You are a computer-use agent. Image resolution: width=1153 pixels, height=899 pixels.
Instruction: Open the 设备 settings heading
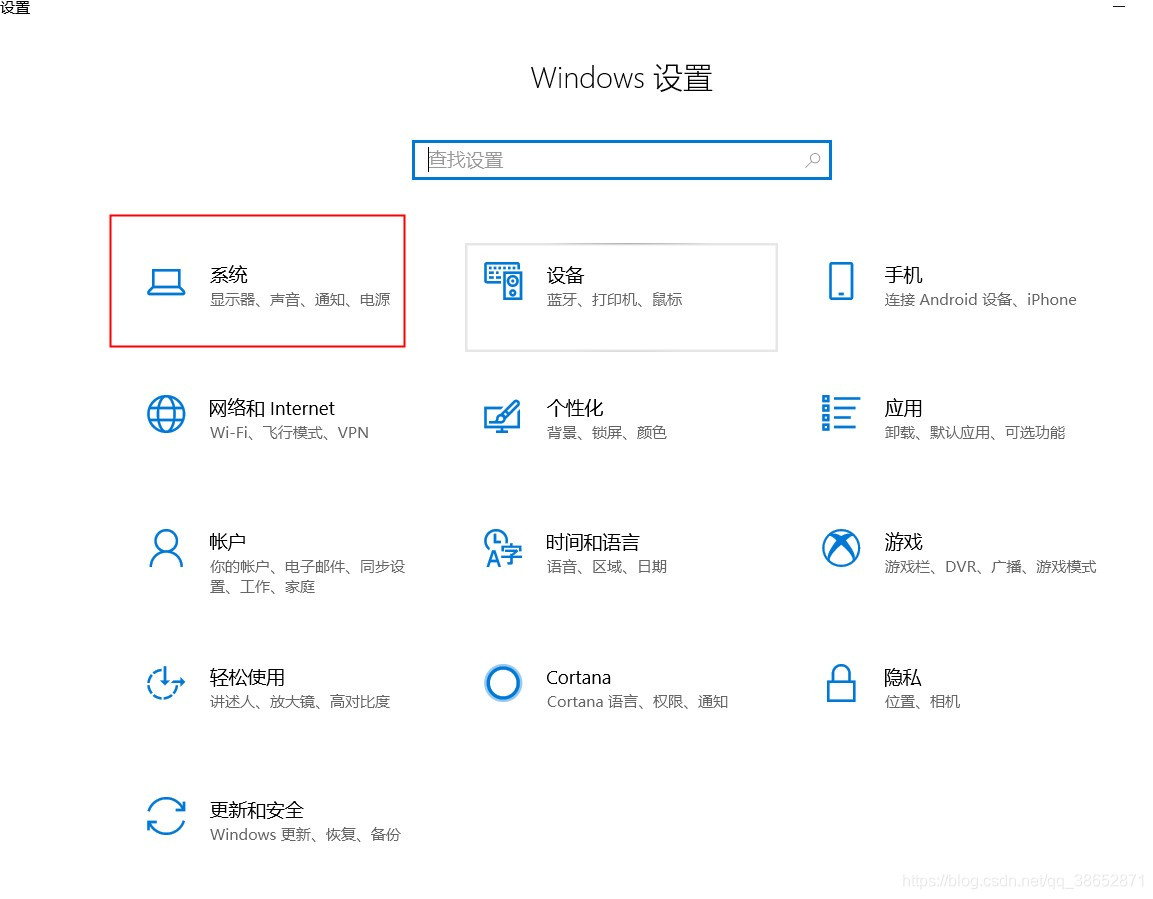pos(565,275)
